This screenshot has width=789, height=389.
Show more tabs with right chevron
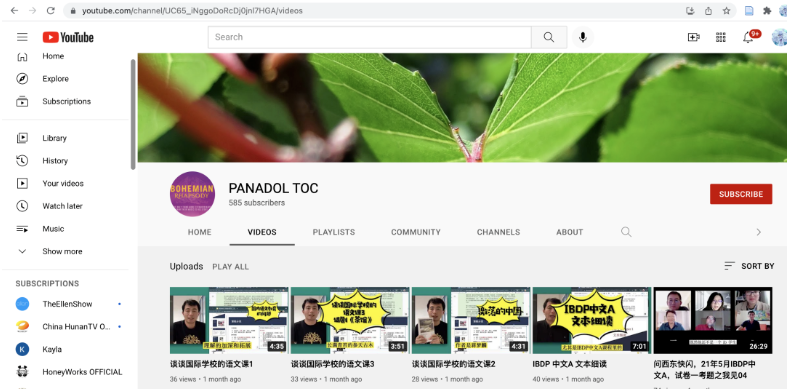[759, 232]
